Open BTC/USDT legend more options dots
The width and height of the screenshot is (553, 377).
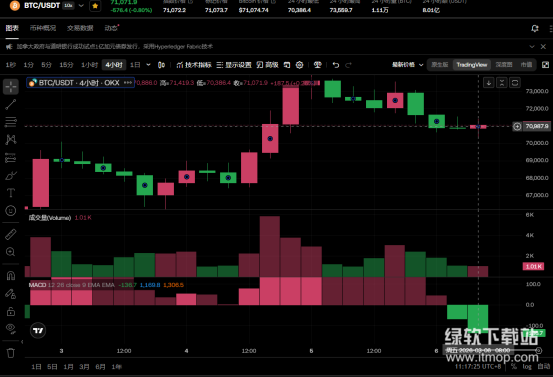(x=128, y=83)
